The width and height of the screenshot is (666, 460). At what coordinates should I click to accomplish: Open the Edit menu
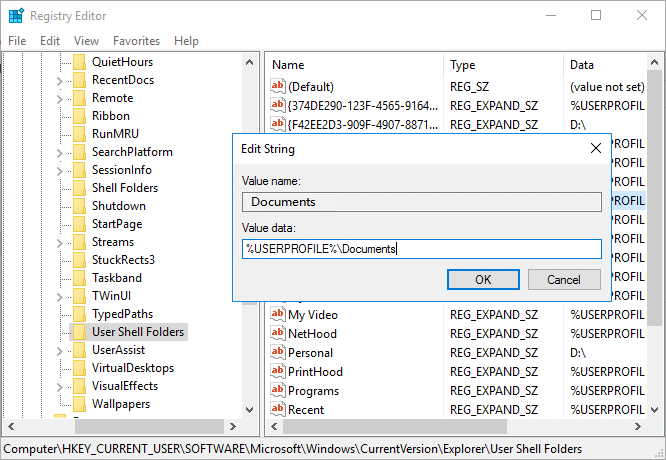click(x=50, y=41)
